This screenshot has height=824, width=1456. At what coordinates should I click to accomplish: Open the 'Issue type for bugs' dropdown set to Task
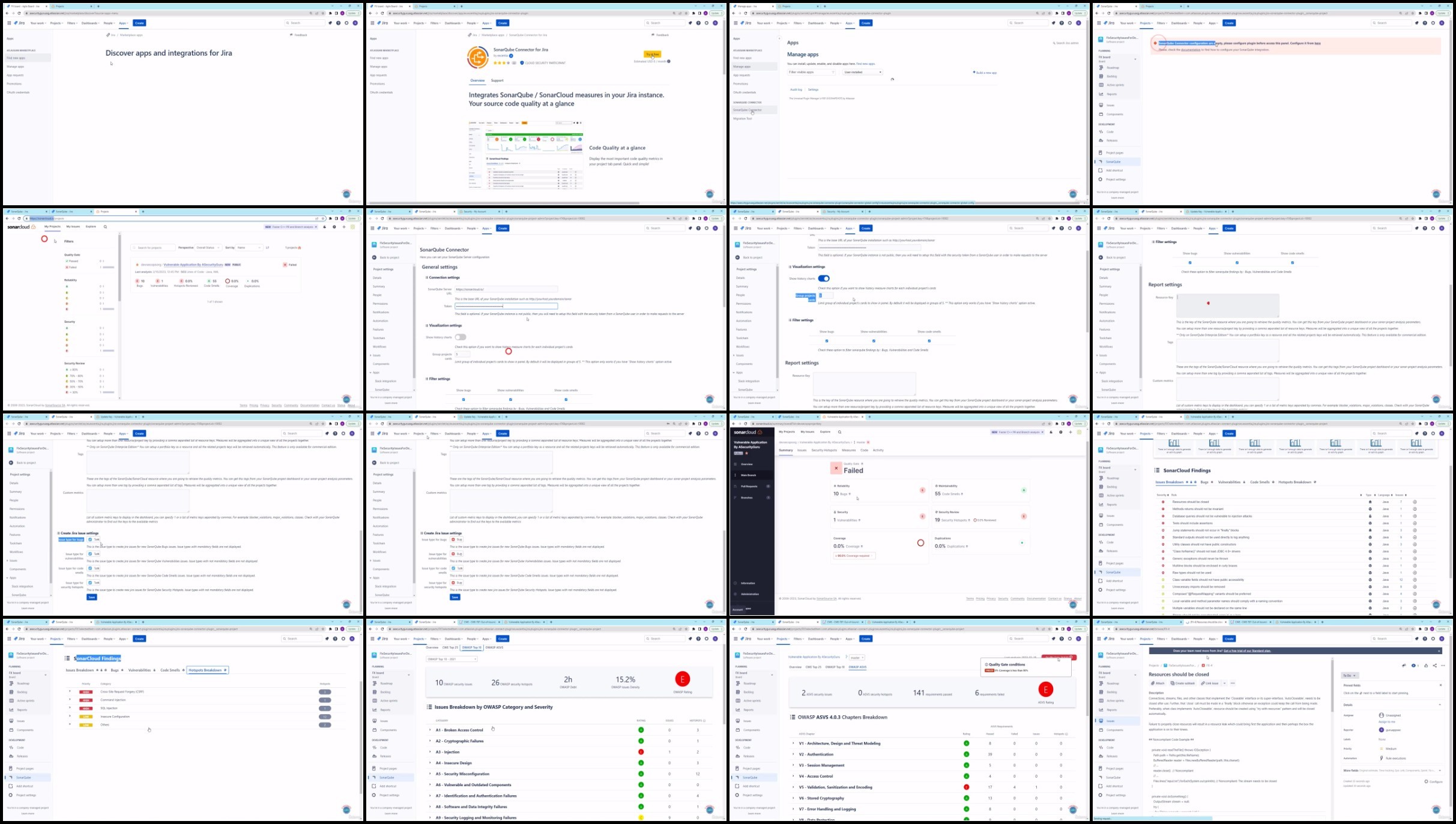tap(94, 540)
